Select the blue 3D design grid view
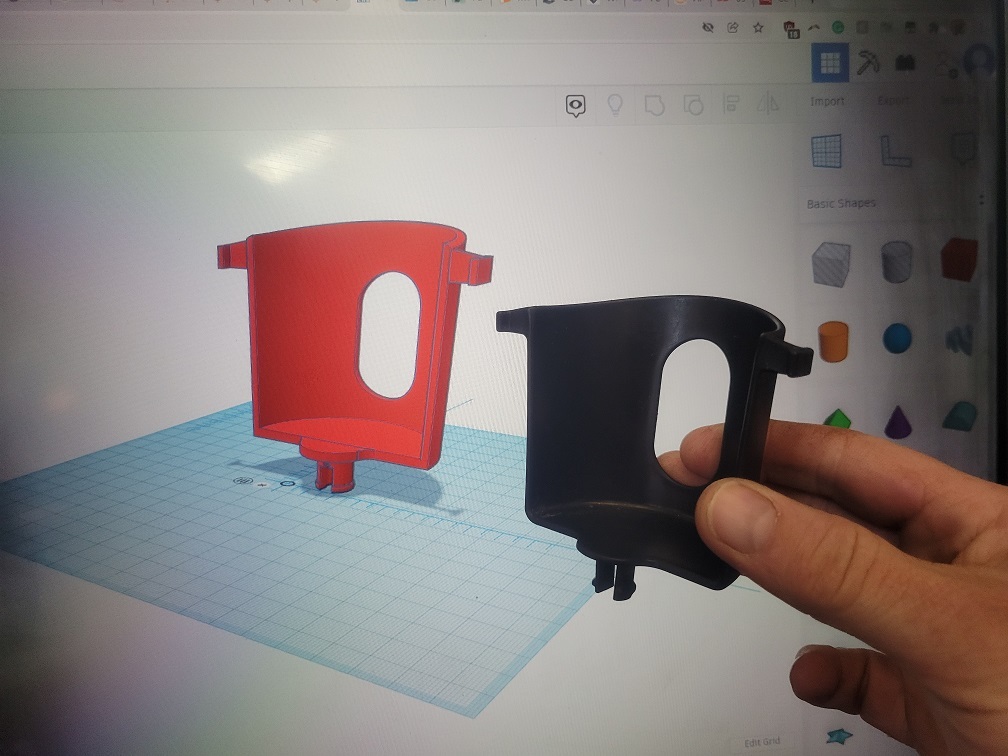The width and height of the screenshot is (1008, 756). (830, 62)
